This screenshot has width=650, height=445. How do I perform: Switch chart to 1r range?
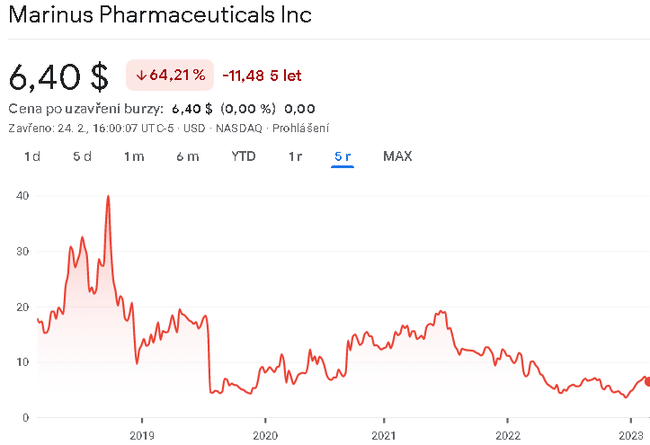click(x=295, y=156)
